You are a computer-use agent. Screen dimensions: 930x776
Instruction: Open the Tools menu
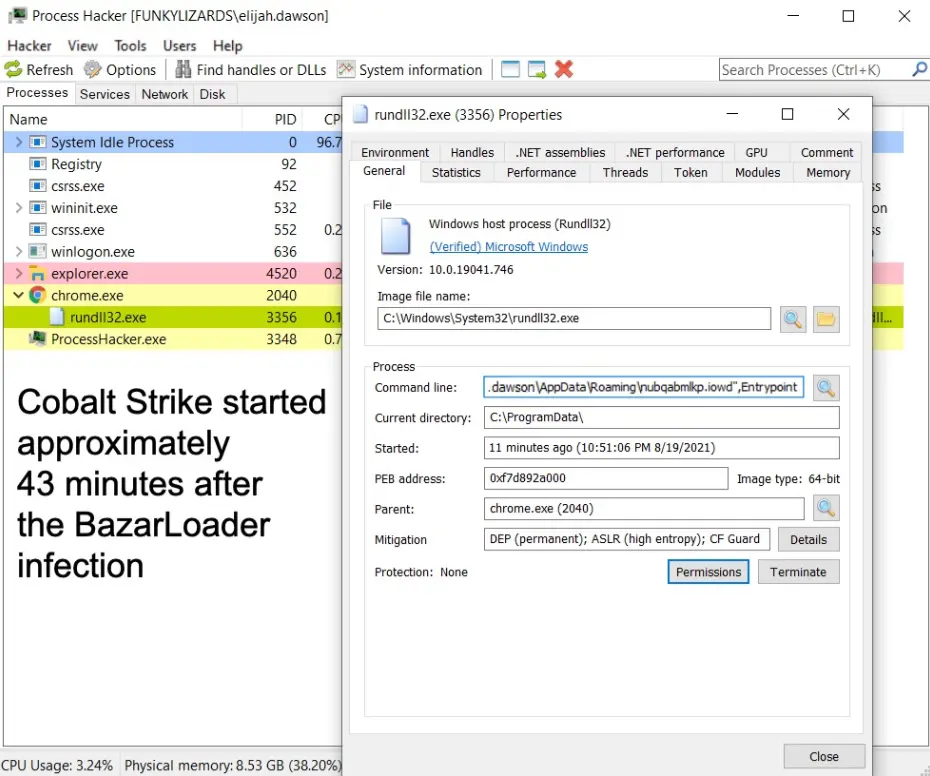(x=130, y=46)
